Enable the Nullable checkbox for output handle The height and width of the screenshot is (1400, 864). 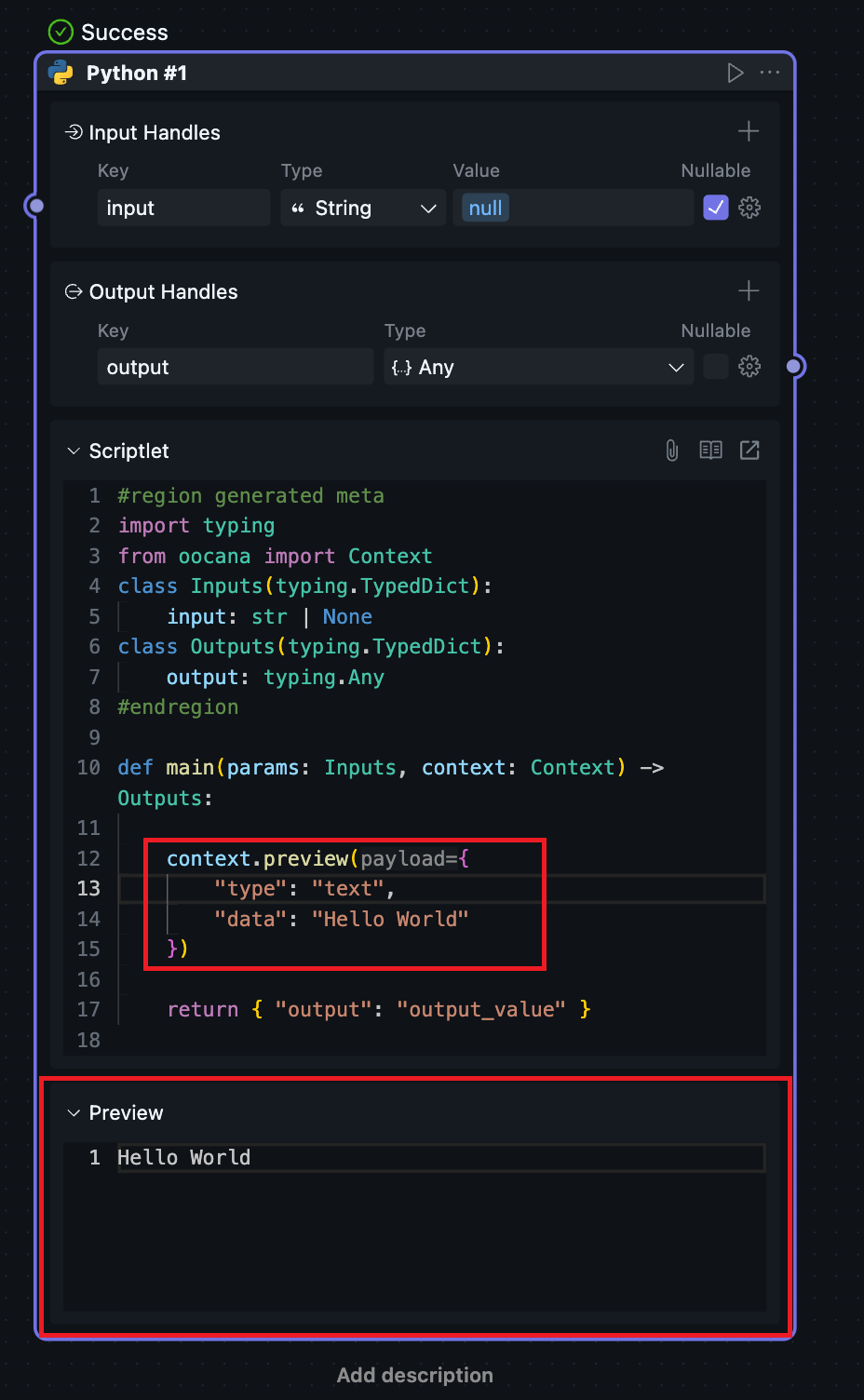pos(715,367)
